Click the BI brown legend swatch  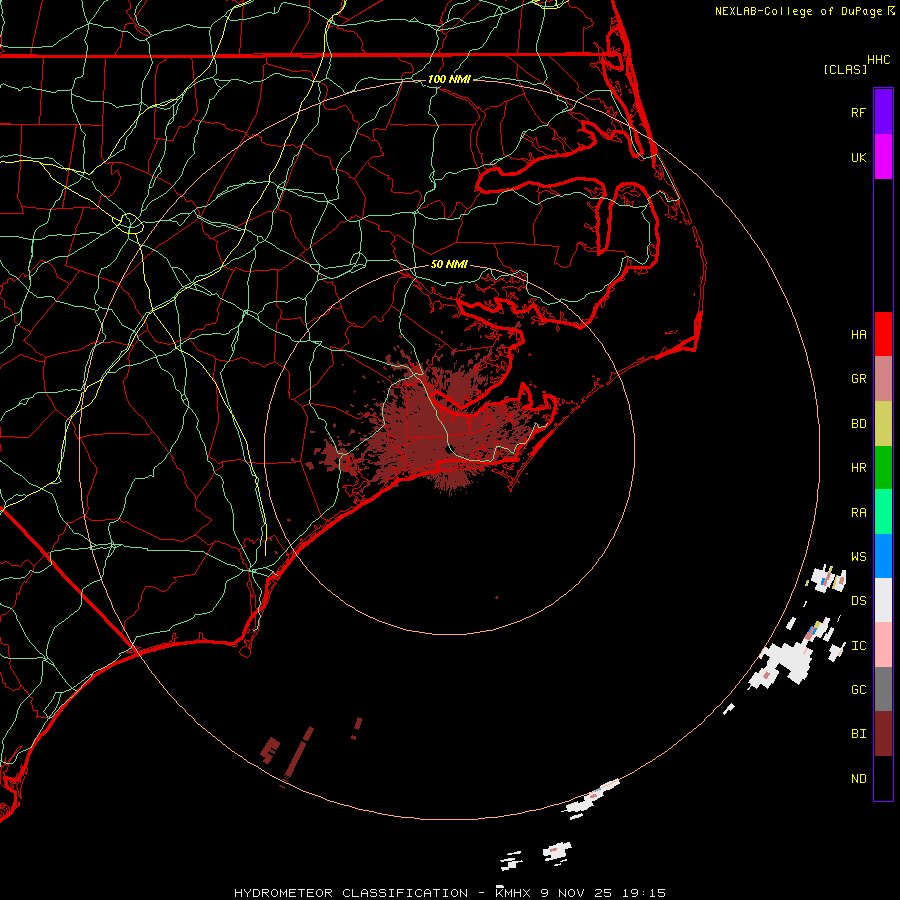pyautogui.click(x=883, y=734)
